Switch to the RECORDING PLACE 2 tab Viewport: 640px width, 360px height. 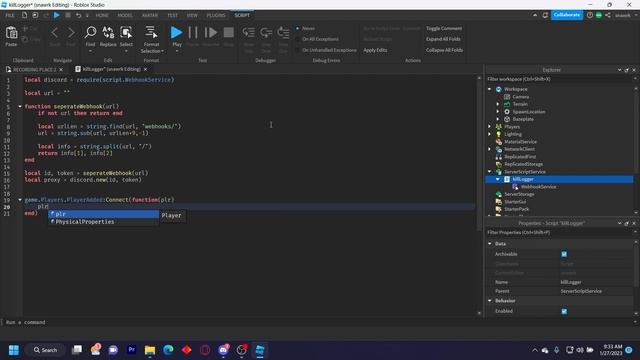click(34, 69)
